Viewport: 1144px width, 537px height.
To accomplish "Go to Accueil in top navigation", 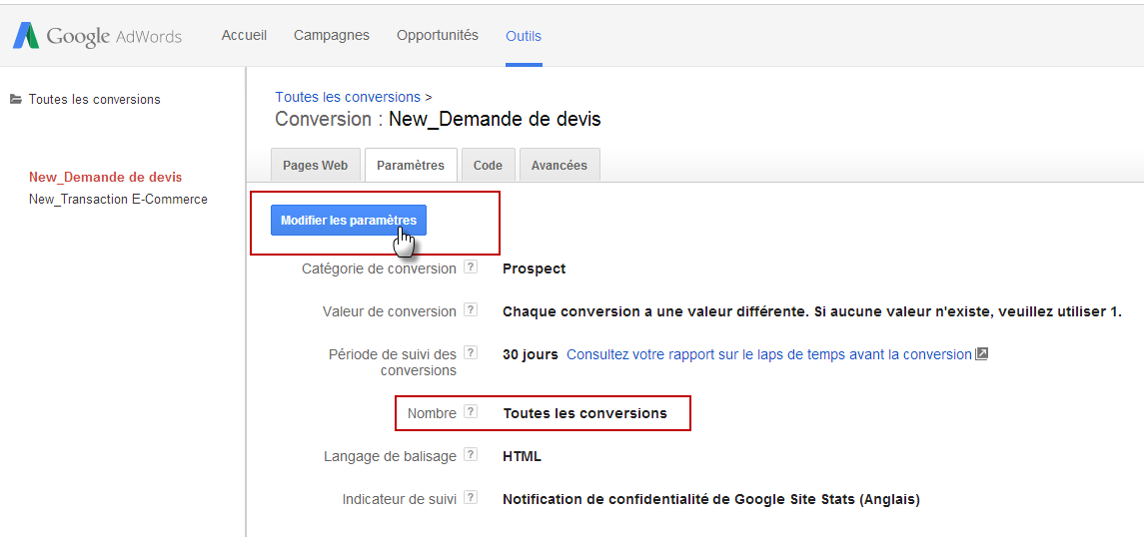I will point(244,35).
